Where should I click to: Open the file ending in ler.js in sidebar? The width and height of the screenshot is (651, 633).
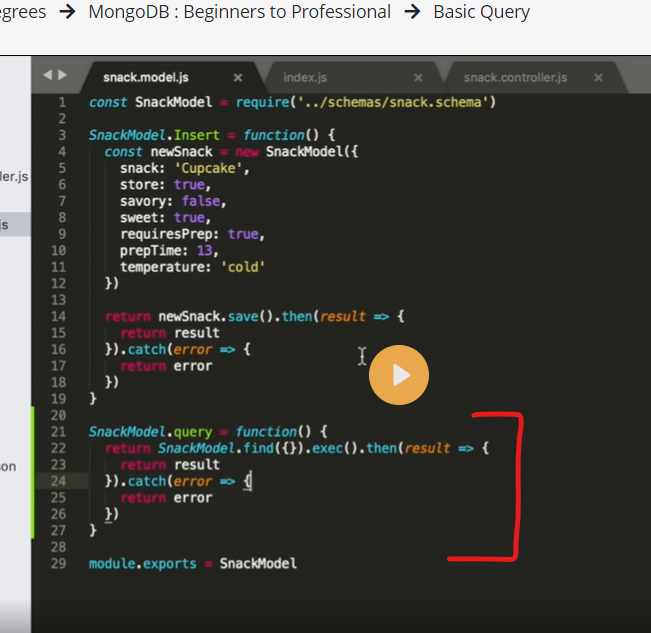pyautogui.click(x=14, y=176)
